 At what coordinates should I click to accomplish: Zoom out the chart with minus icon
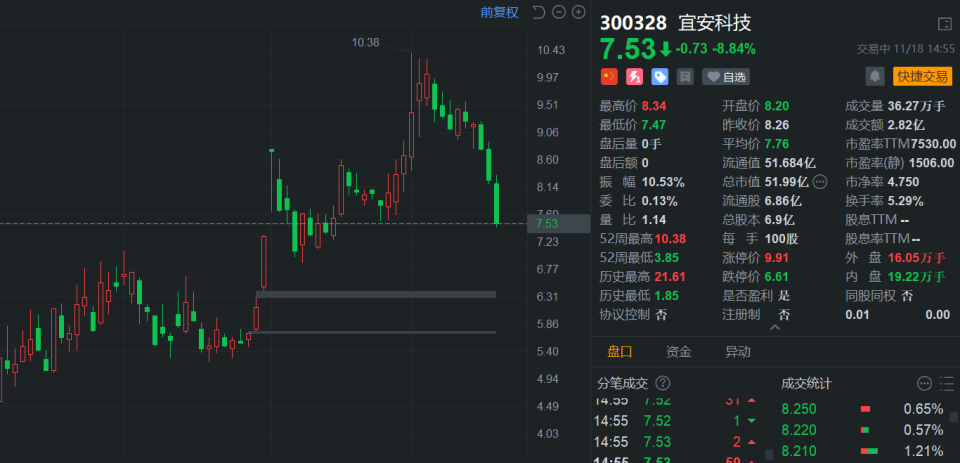(x=558, y=12)
